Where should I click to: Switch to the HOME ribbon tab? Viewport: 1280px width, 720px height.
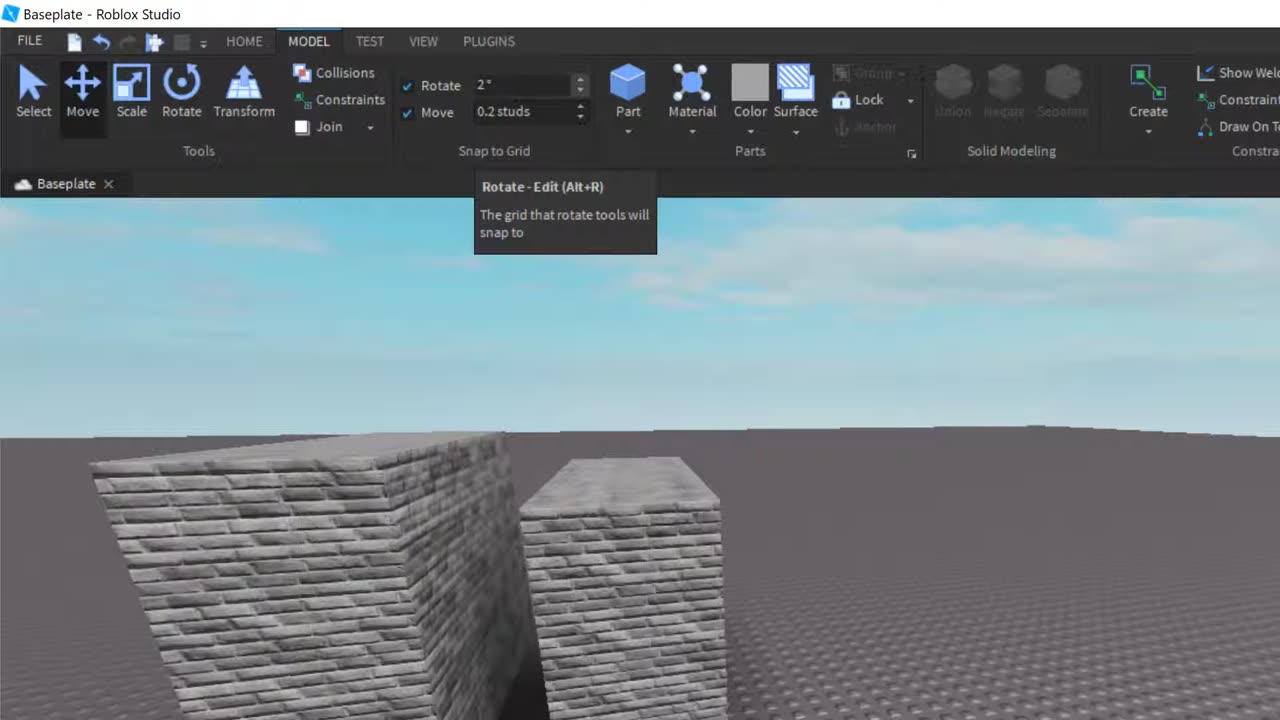coord(244,42)
